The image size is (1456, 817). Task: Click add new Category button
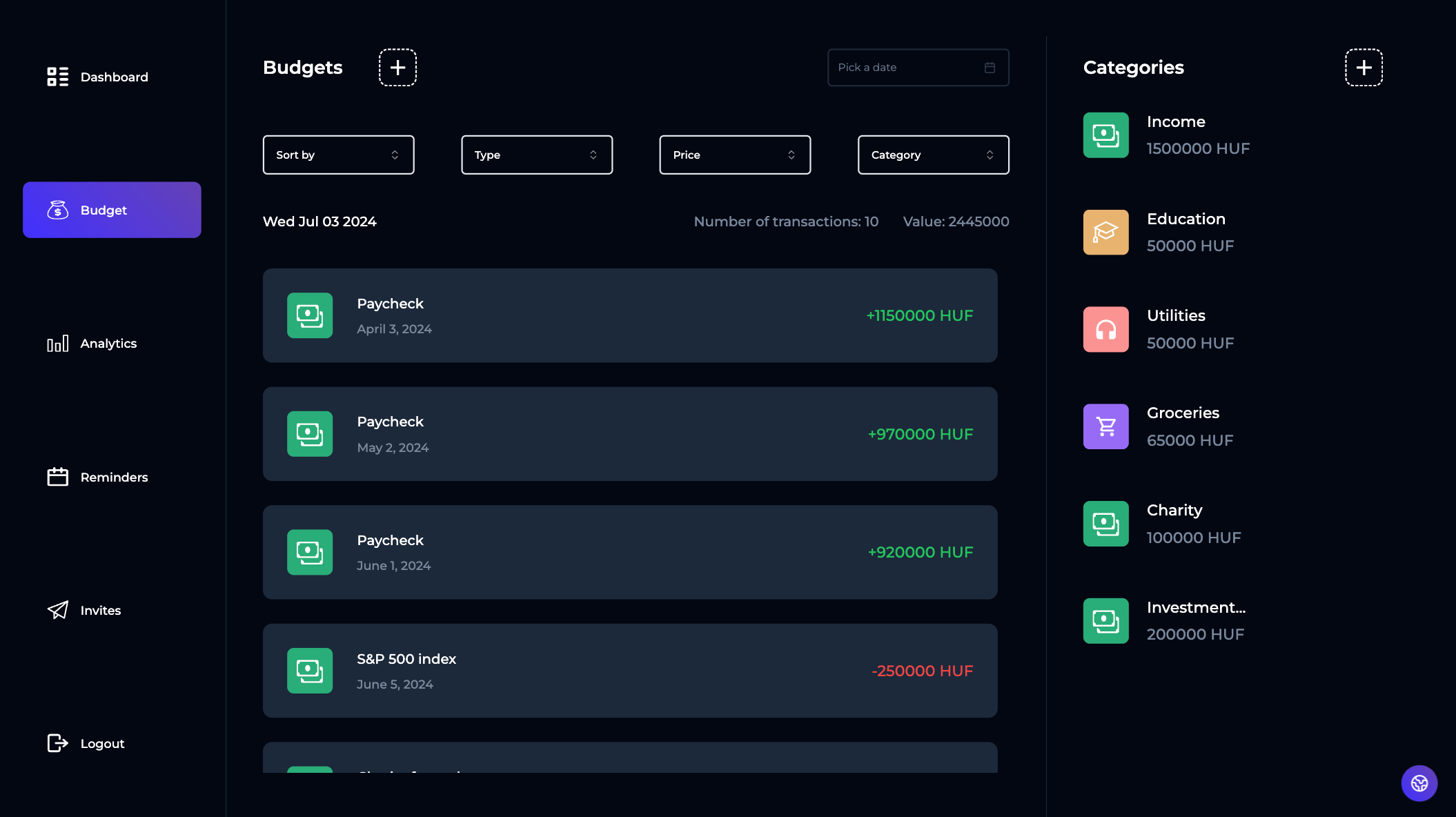tap(1364, 67)
